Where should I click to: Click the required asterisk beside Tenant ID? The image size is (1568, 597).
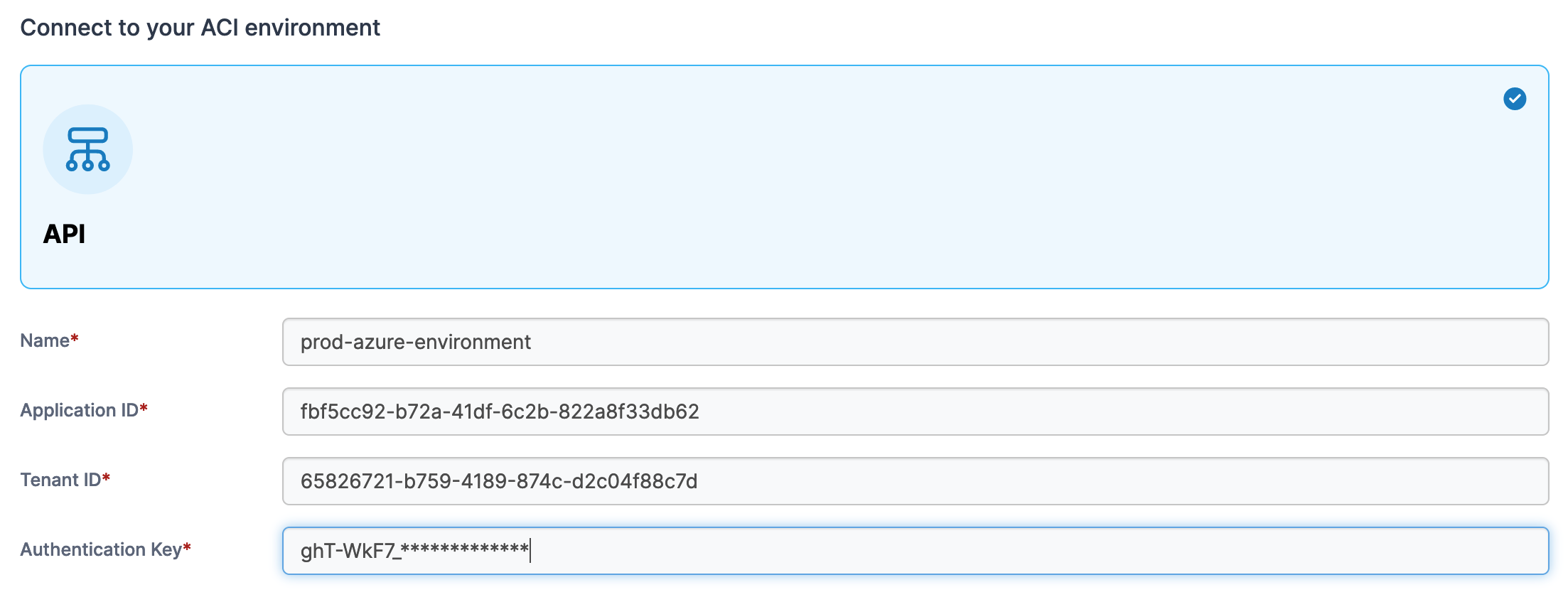[106, 478]
